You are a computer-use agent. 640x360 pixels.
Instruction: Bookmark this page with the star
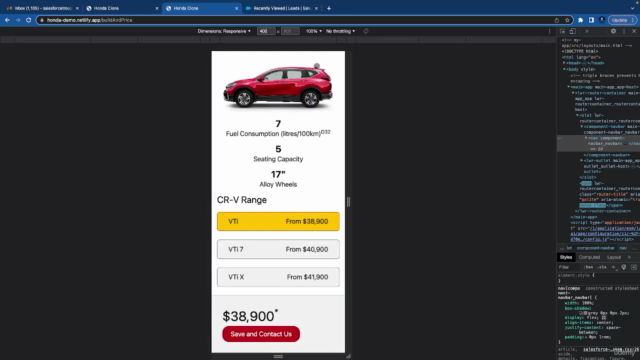click(x=567, y=20)
